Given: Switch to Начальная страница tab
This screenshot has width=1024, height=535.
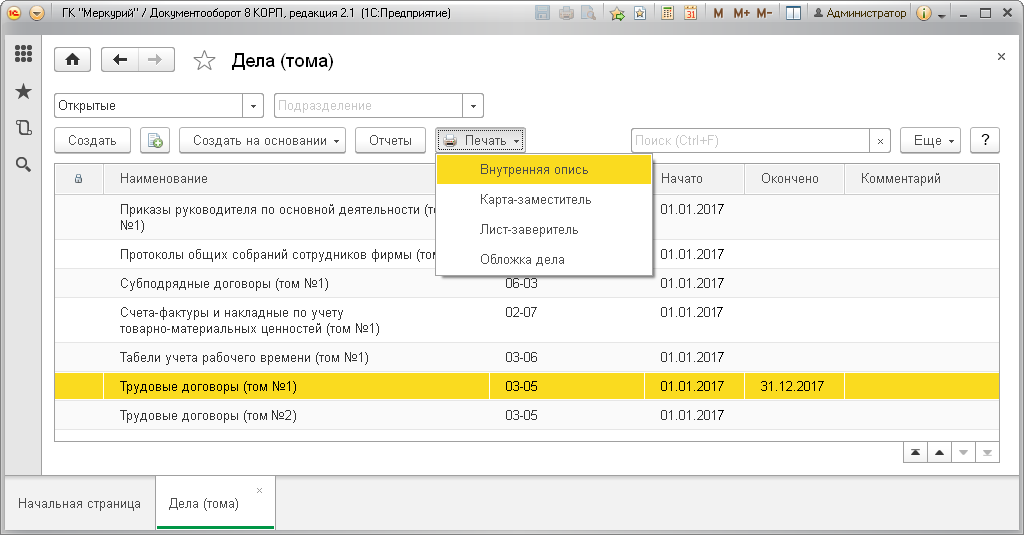Looking at the screenshot, I should (80, 504).
